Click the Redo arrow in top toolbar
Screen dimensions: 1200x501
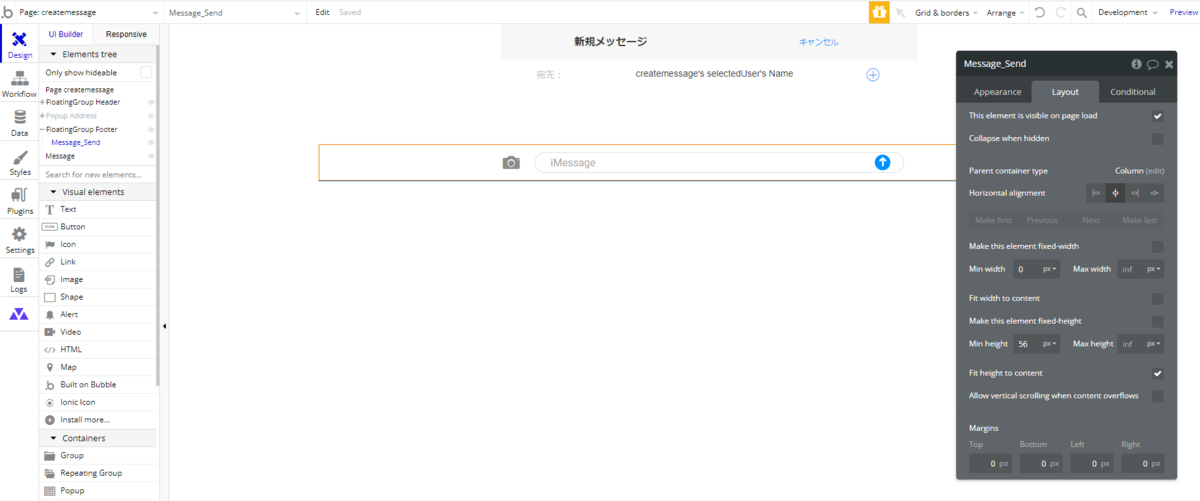point(1060,13)
